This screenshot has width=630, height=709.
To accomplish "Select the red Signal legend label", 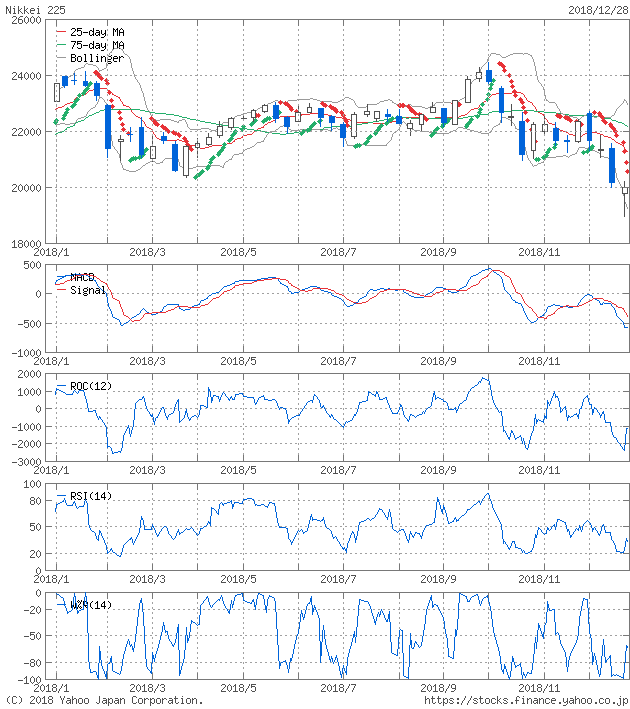I will click(x=87, y=290).
